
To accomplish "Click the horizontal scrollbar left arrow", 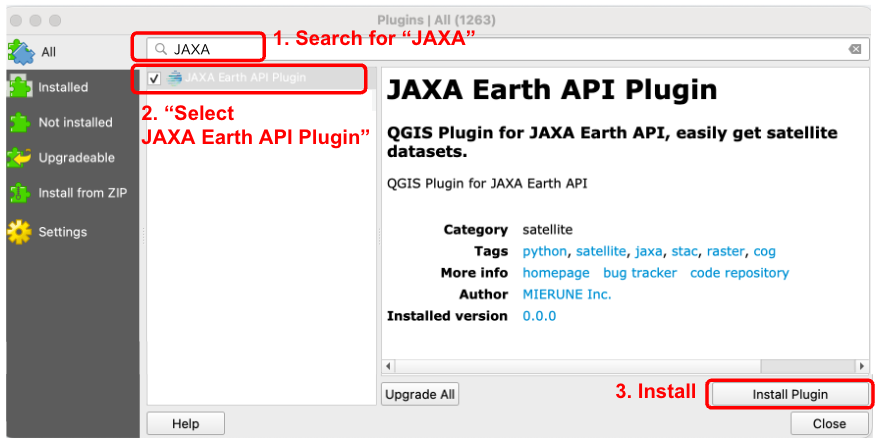I will point(388,366).
